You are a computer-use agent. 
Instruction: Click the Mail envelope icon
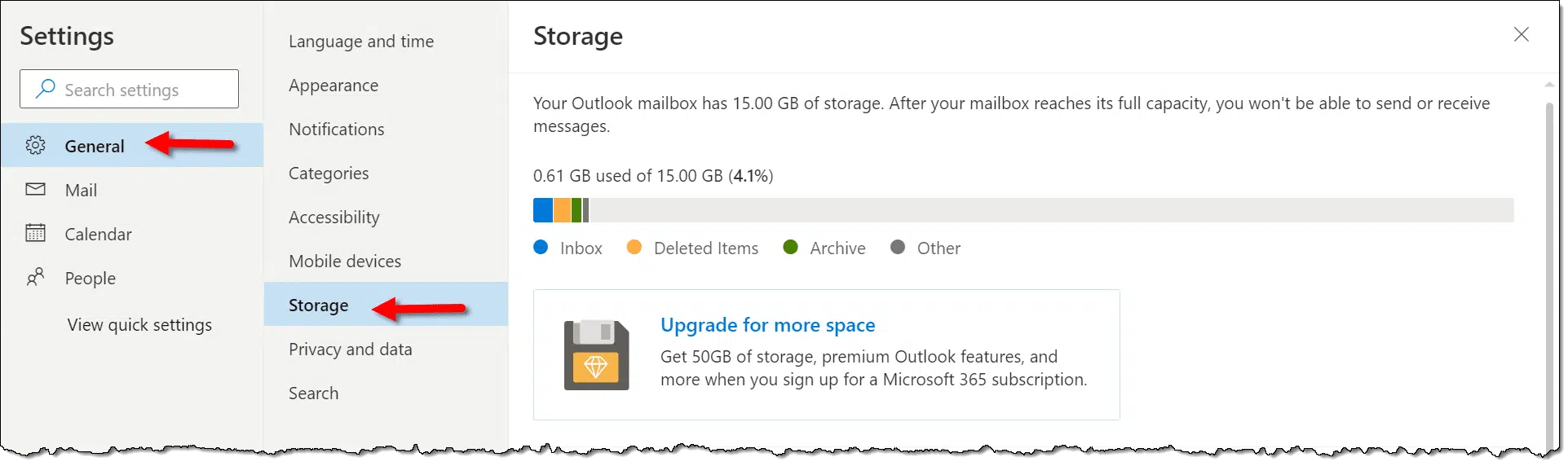(x=35, y=190)
